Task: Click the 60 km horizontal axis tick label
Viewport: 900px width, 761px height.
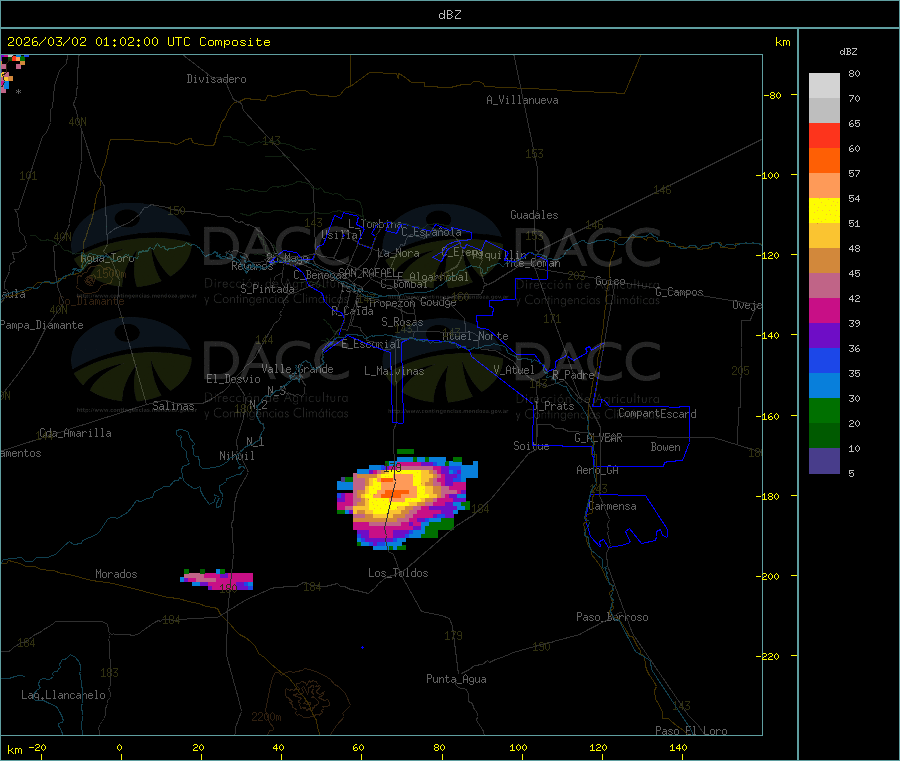Action: (x=358, y=748)
